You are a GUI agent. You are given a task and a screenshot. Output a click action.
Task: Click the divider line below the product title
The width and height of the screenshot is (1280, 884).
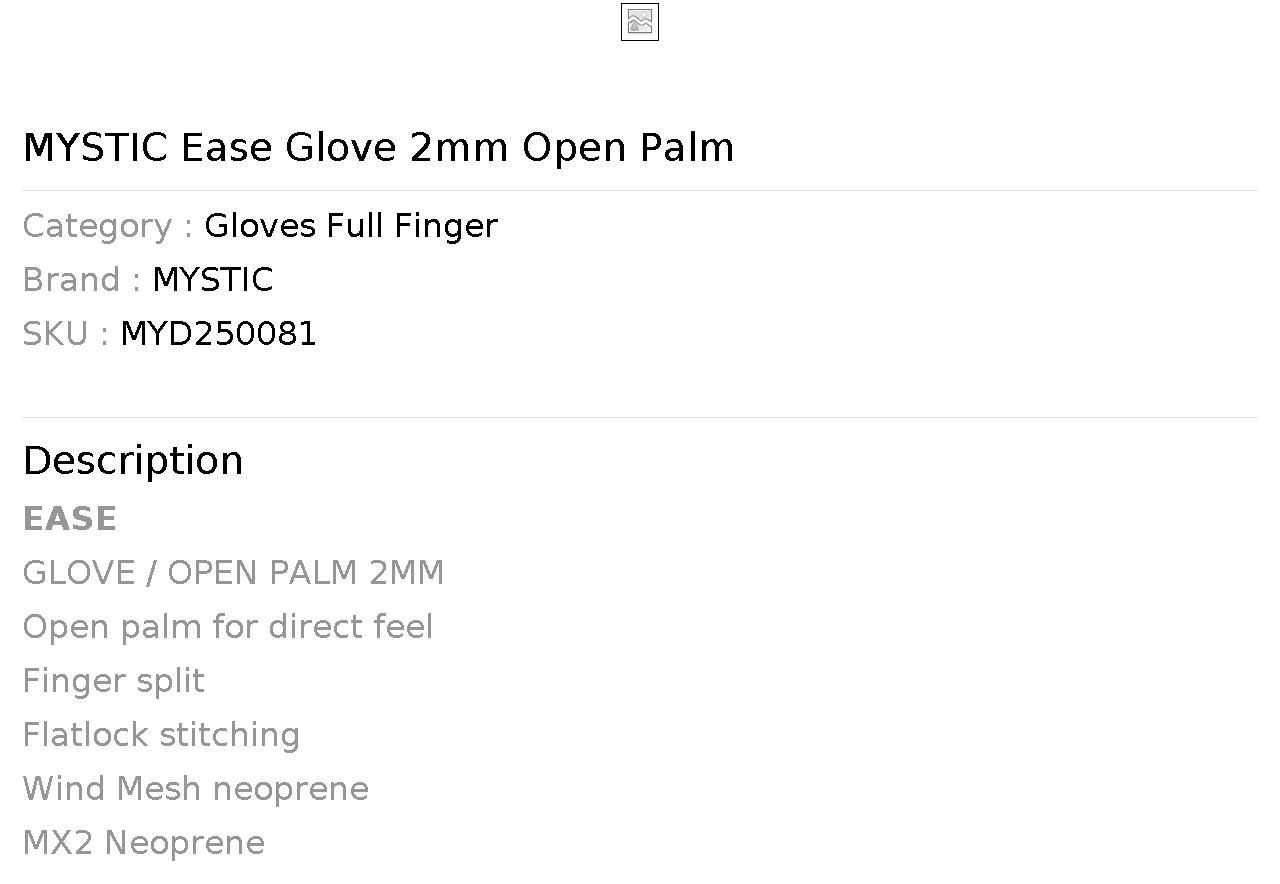640,190
